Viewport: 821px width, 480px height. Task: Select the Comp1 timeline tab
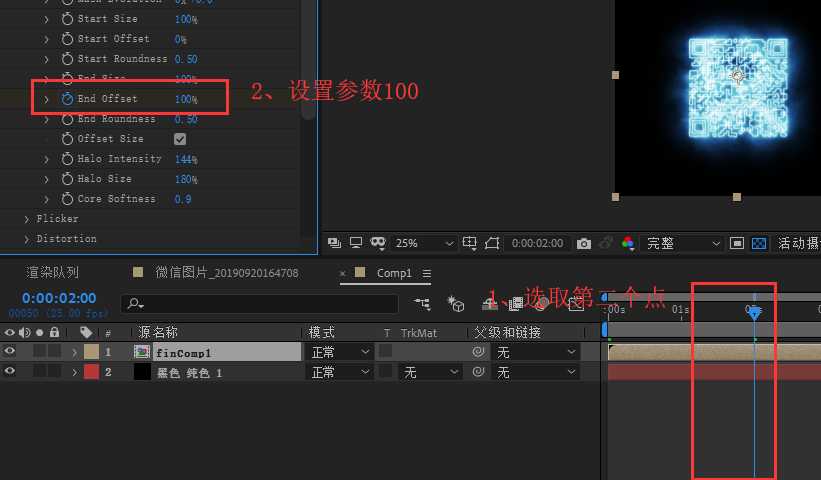(394, 273)
